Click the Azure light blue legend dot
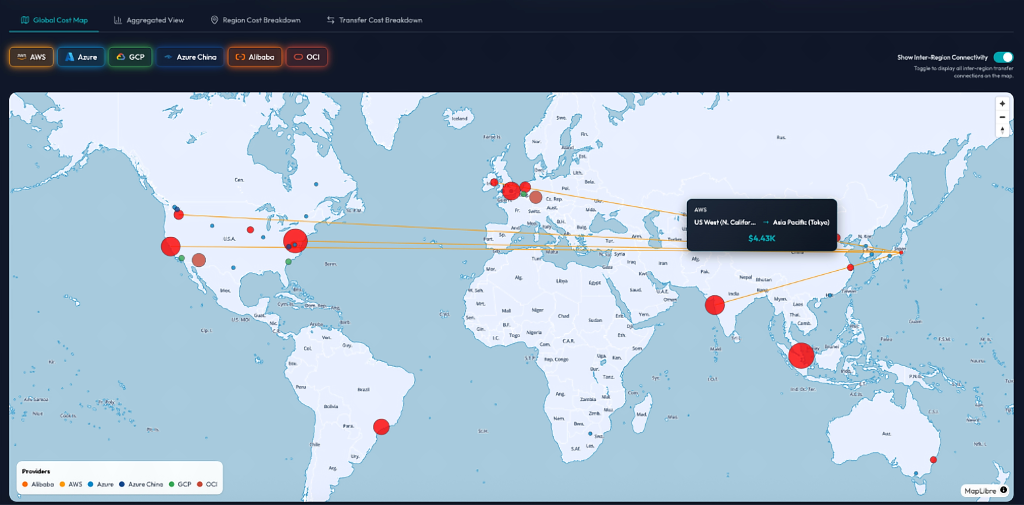This screenshot has height=505, width=1024. (x=89, y=485)
